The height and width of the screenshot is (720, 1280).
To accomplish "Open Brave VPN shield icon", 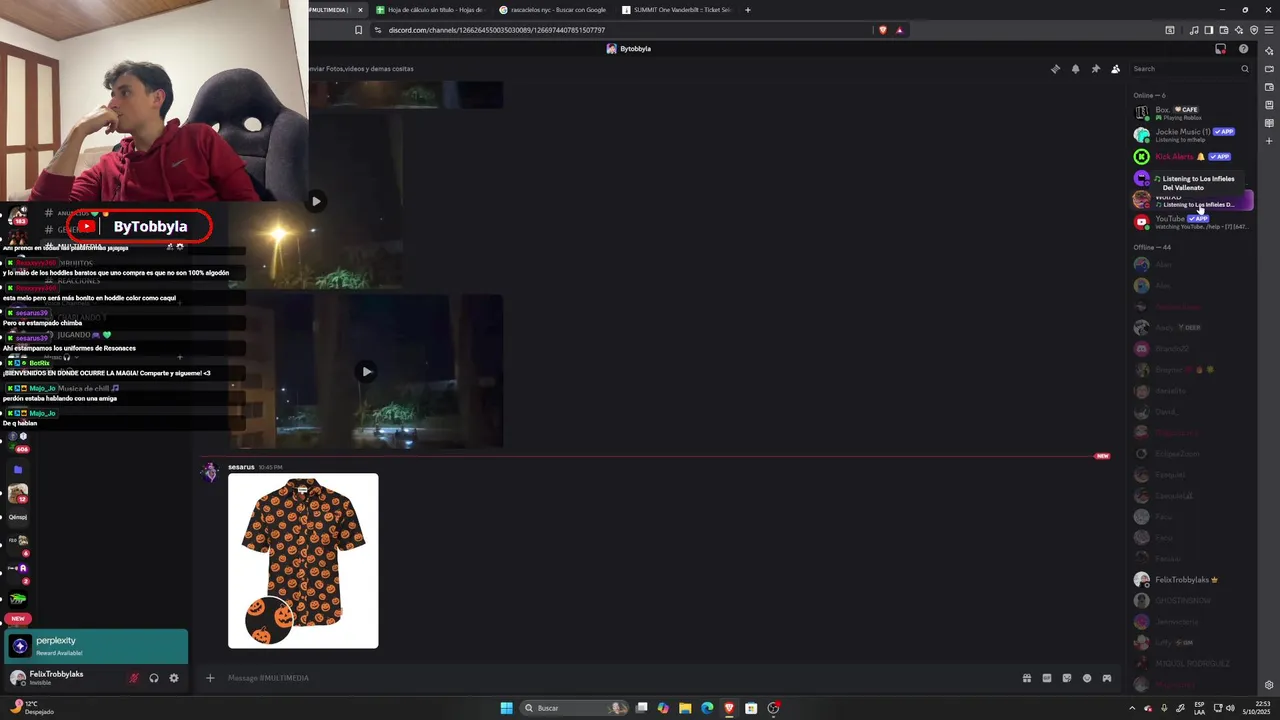I will [1254, 30].
